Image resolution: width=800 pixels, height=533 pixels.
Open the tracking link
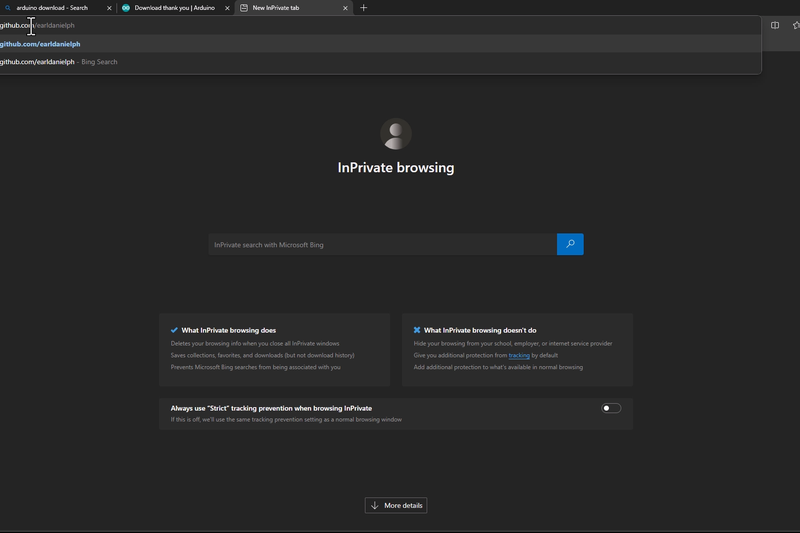coord(519,356)
